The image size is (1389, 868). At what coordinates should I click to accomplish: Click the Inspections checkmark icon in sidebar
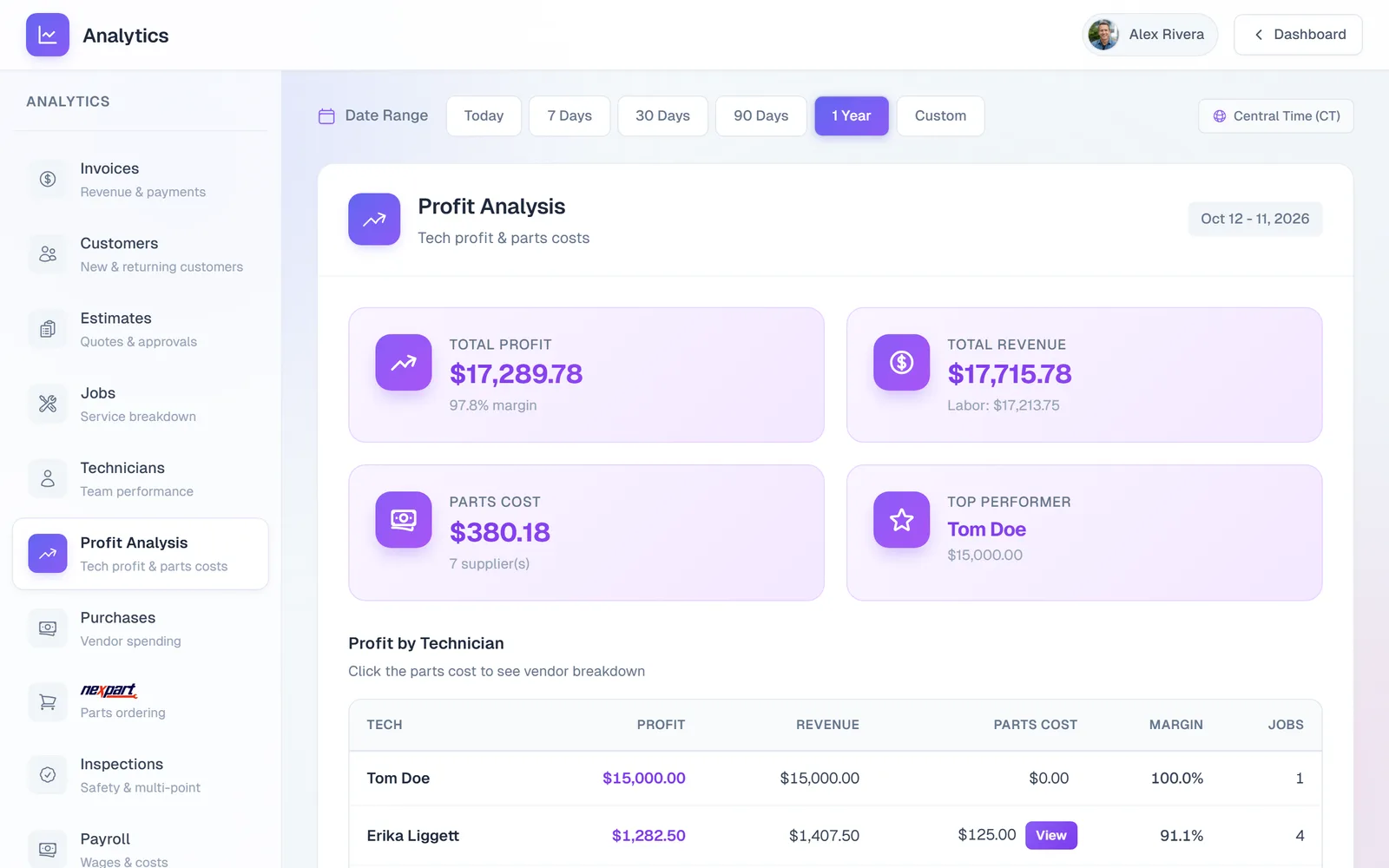coord(48,775)
